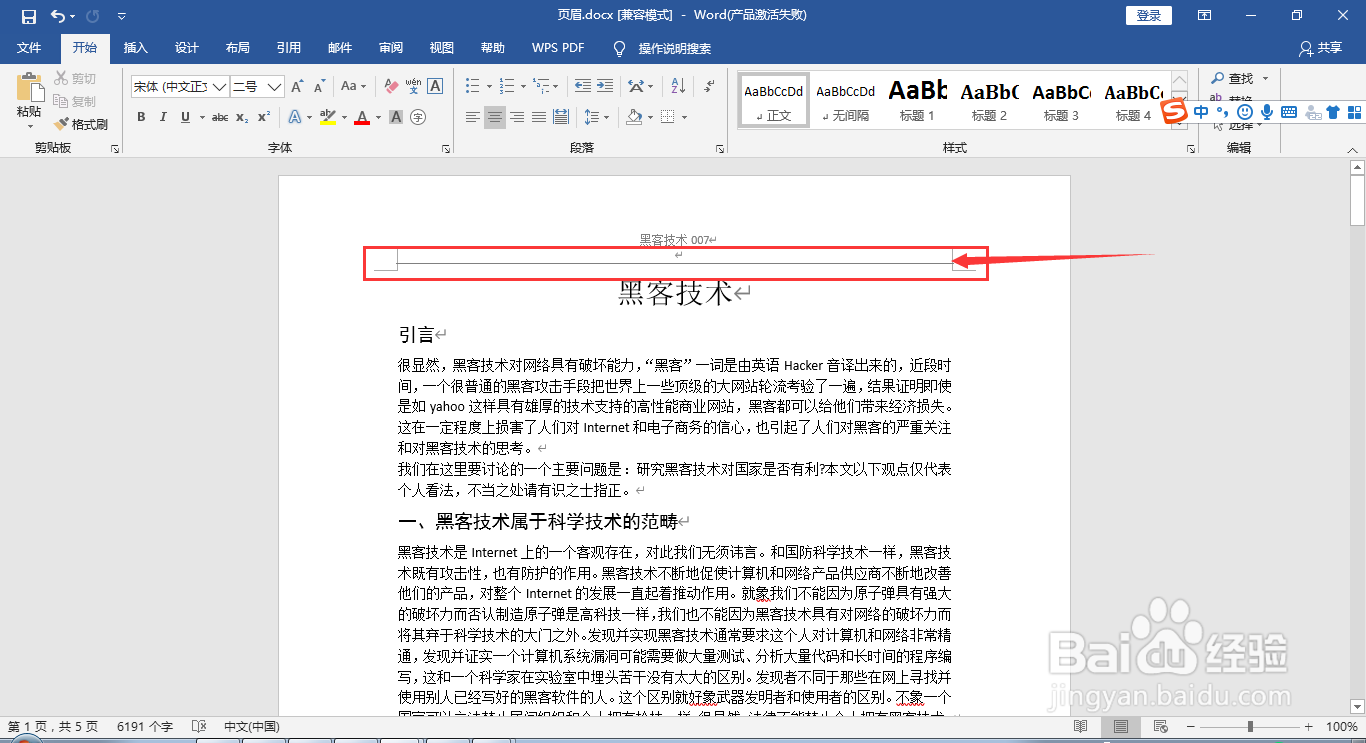Viewport: 1366px width, 743px height.
Task: Toggle Underline formatting
Action: [186, 117]
